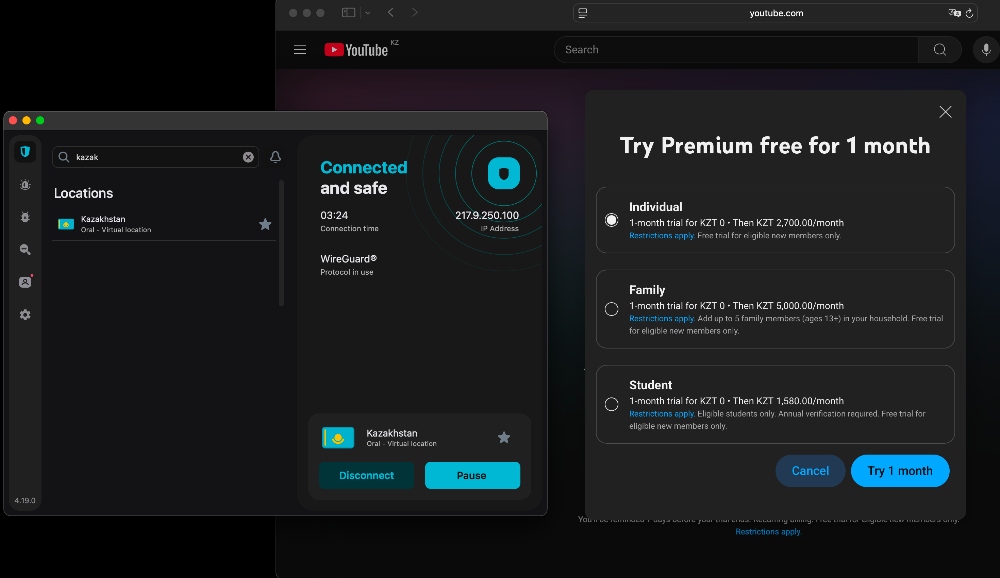Open the YouTube hamburger menu
The width and height of the screenshot is (1000, 578).
(300, 50)
